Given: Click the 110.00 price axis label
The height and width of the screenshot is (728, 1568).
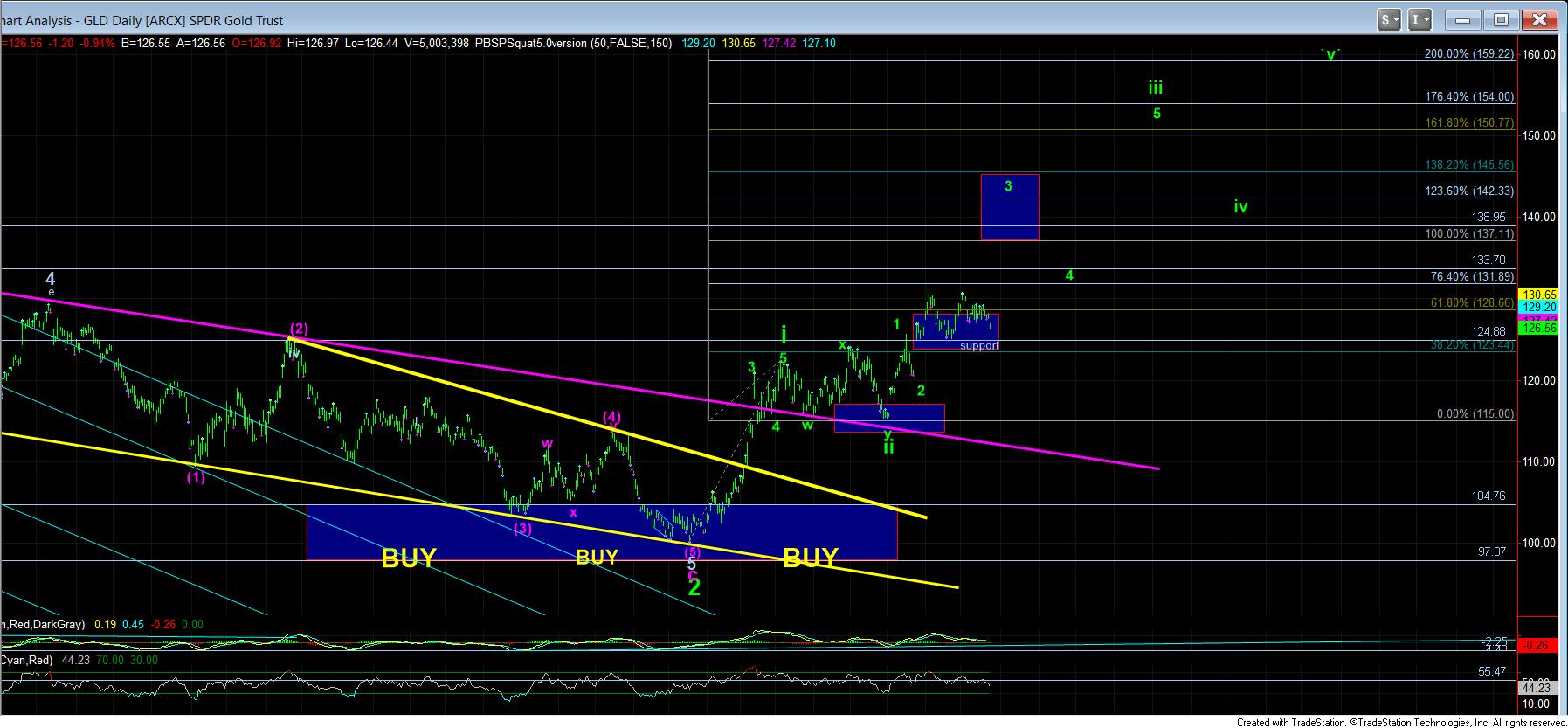Looking at the screenshot, I should coord(1538,461).
